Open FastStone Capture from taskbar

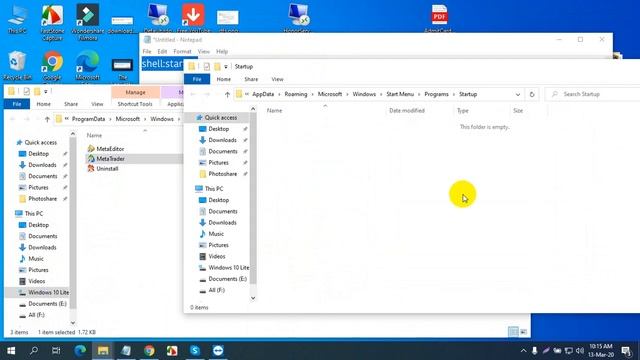172,351
